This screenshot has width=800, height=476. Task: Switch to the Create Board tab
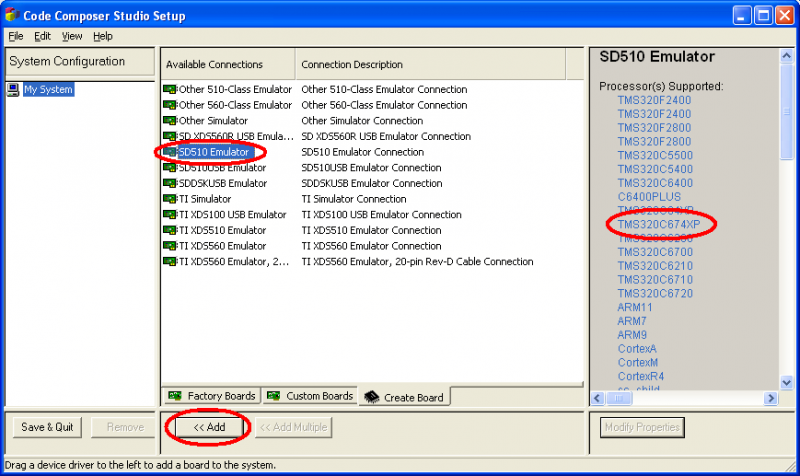(405, 397)
